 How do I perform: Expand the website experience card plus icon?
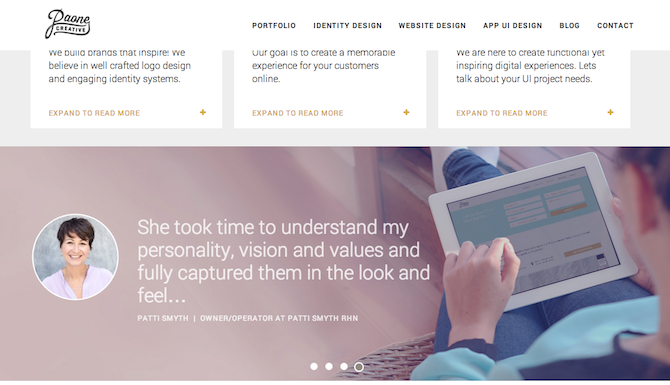(406, 112)
